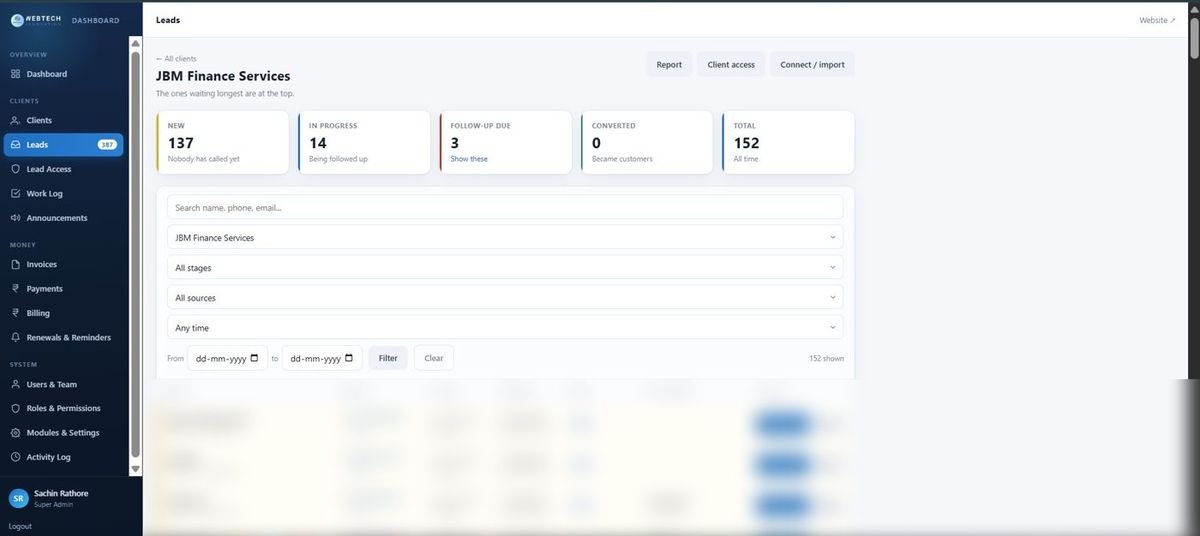Click the Leads inbox icon
The height and width of the screenshot is (536, 1200).
[x=15, y=145]
